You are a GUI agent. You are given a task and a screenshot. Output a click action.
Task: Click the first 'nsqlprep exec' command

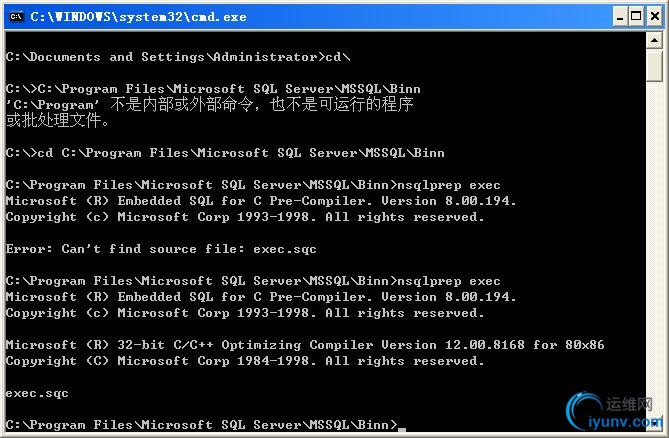(x=449, y=185)
